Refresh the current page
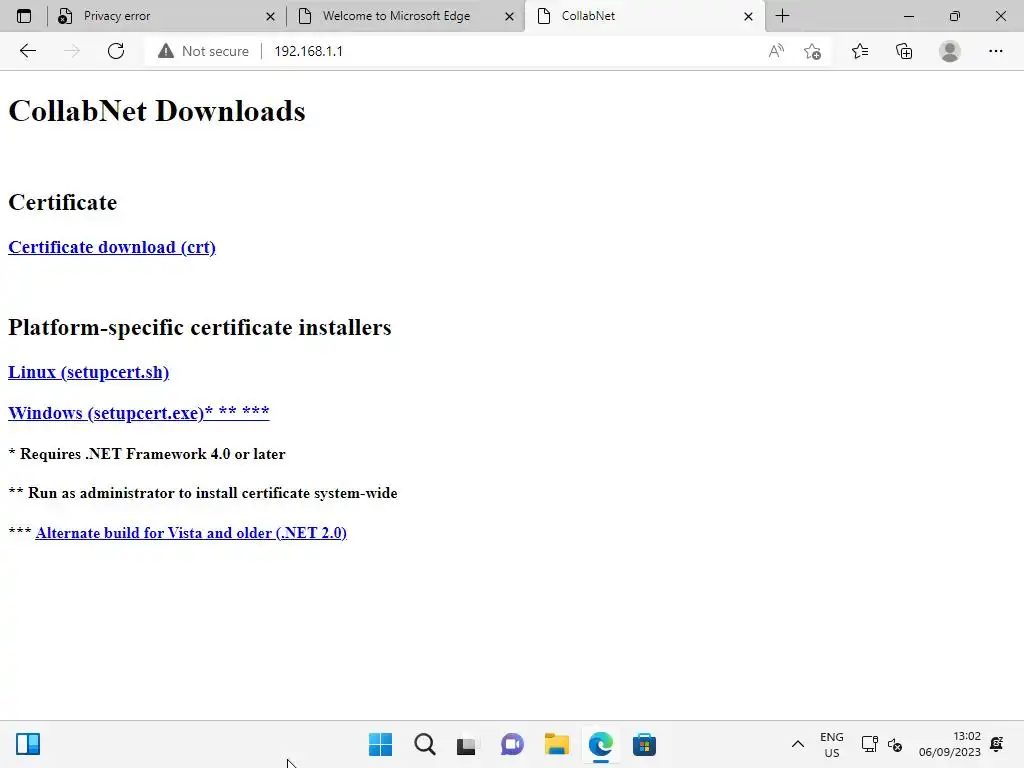 (116, 51)
